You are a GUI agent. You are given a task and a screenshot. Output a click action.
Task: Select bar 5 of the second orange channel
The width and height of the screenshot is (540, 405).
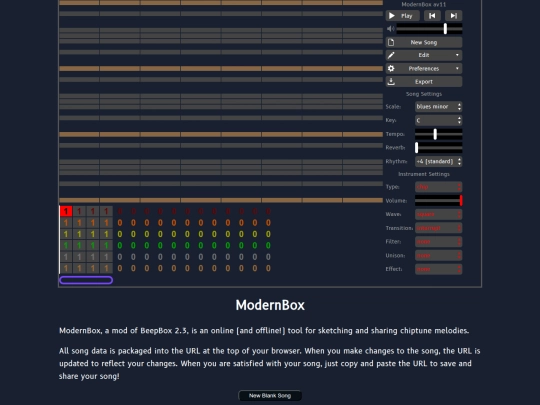120,223
